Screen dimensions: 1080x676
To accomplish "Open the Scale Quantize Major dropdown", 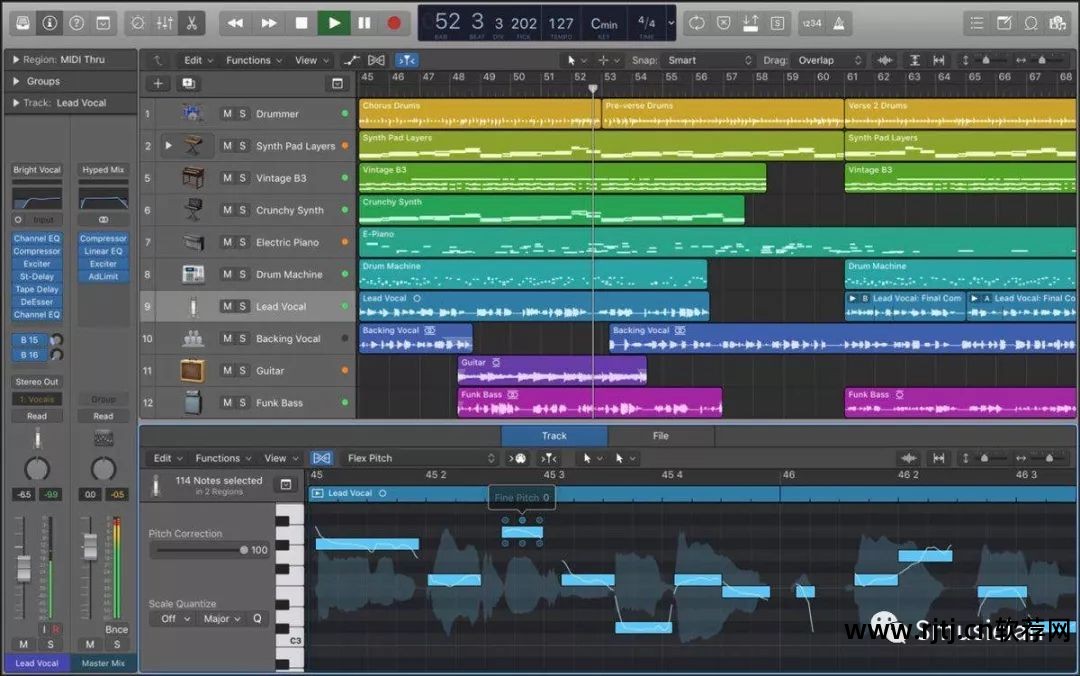I will point(222,619).
